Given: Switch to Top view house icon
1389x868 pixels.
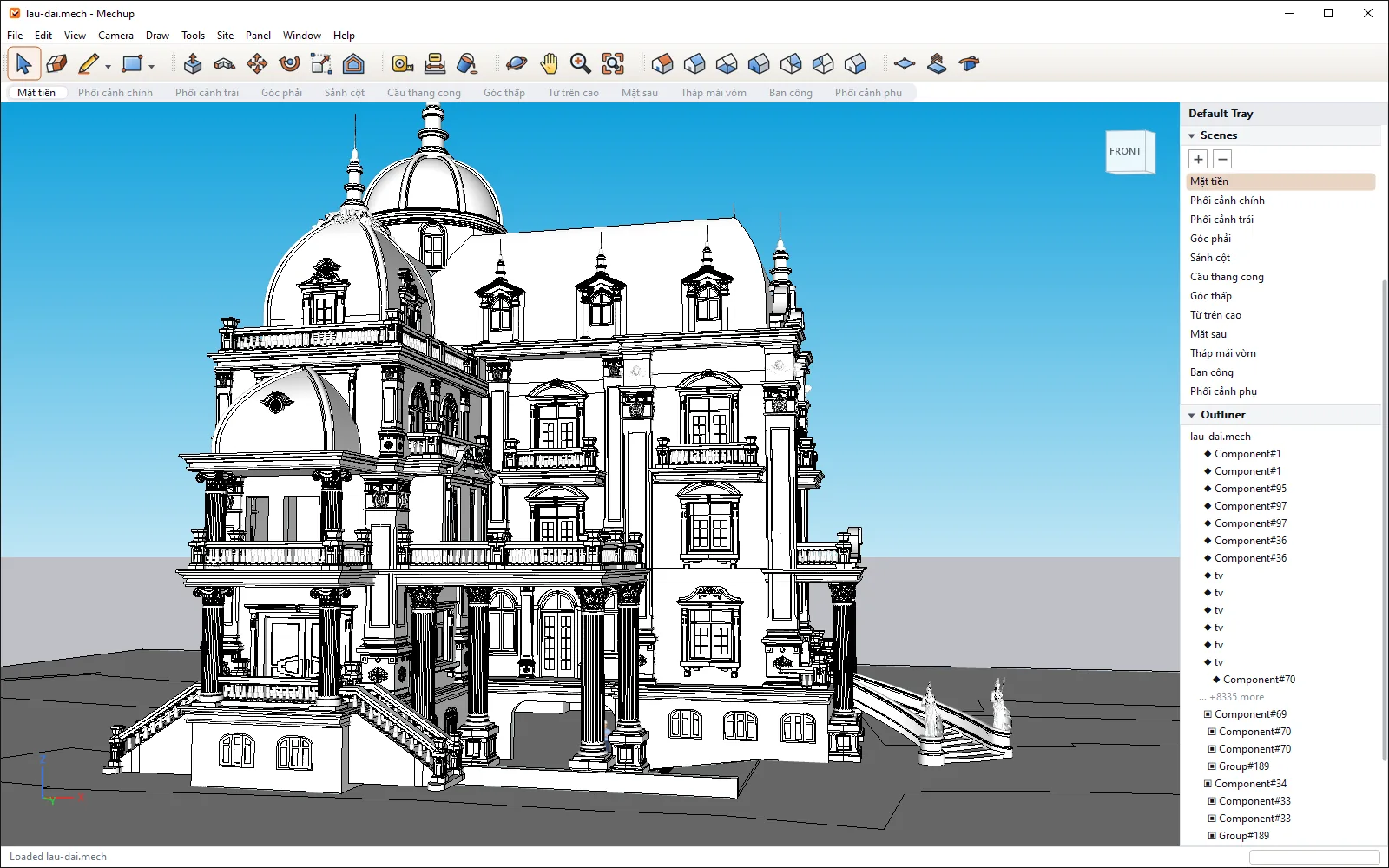Looking at the screenshot, I should click(x=694, y=63).
